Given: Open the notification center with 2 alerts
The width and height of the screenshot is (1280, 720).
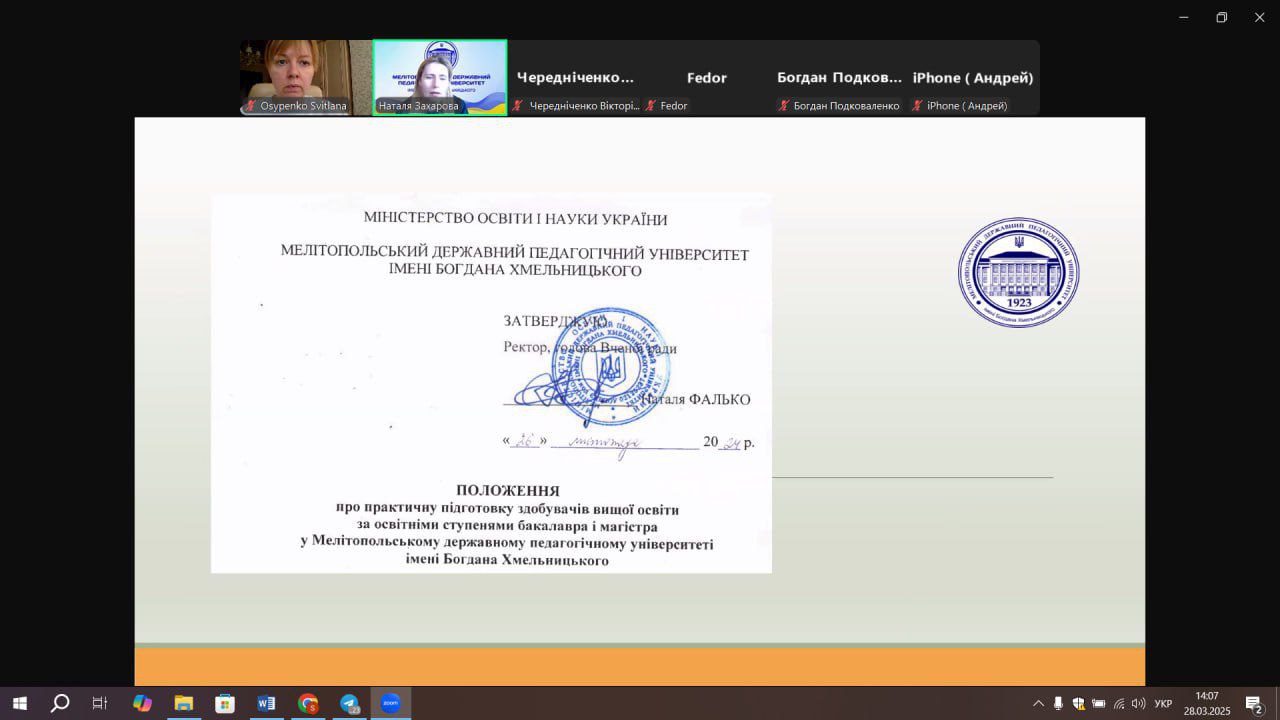Looking at the screenshot, I should coord(1253,703).
